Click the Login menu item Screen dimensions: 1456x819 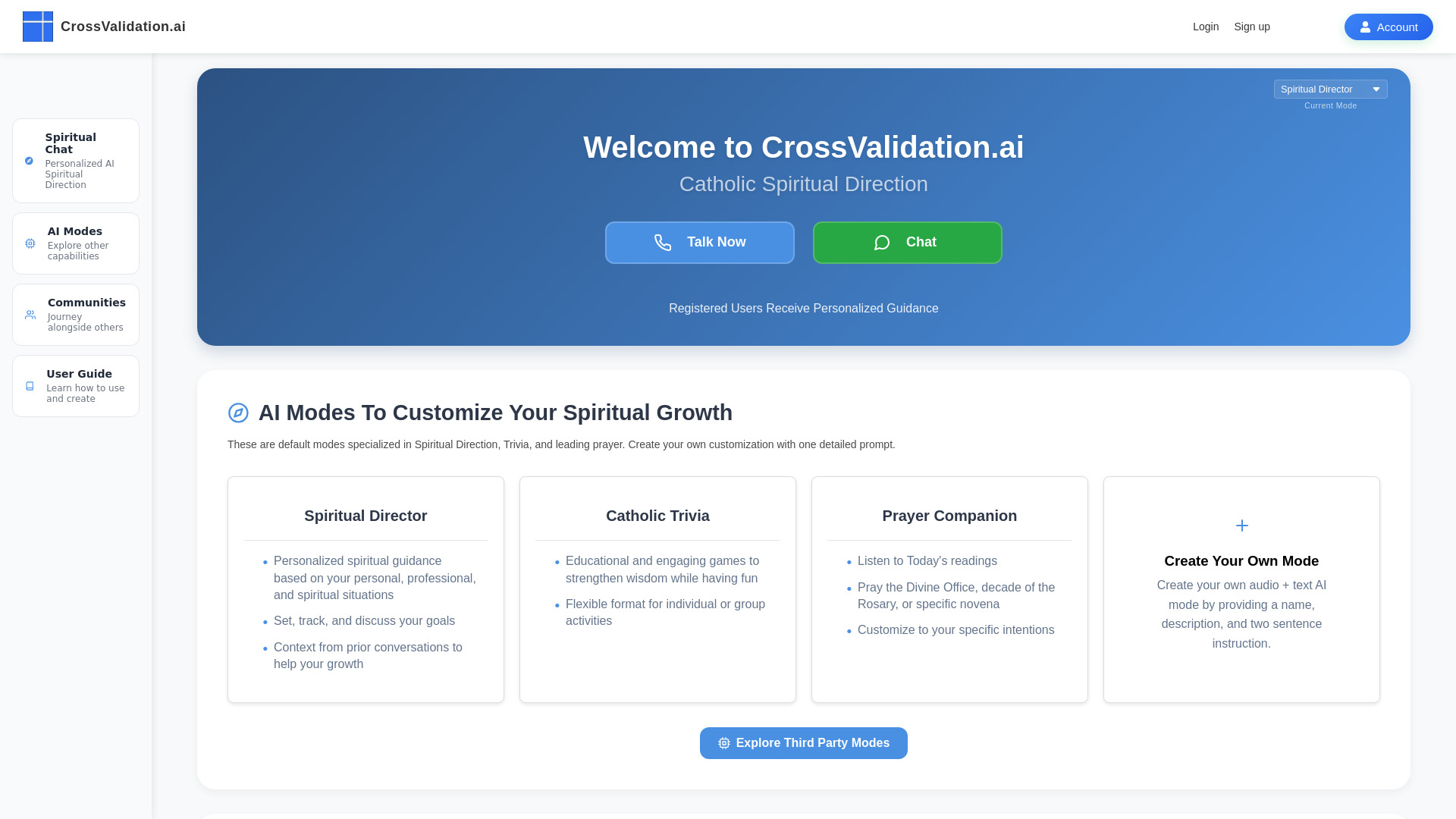pyautogui.click(x=1206, y=26)
